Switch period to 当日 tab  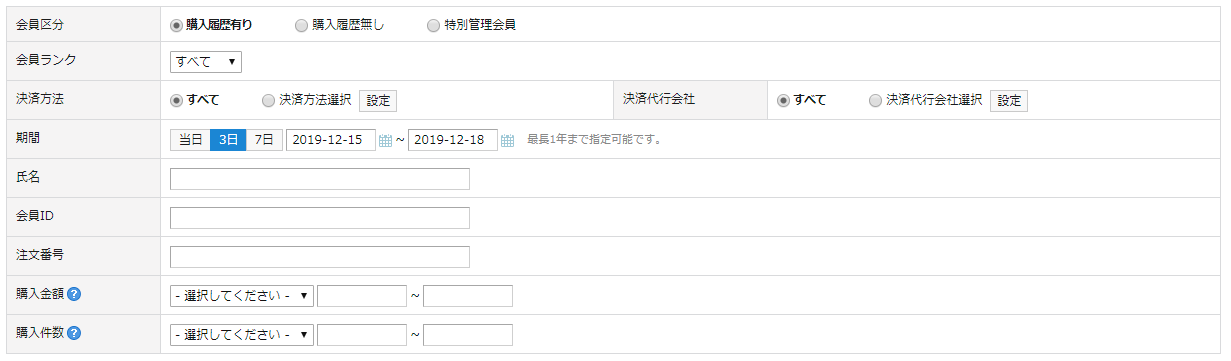190,140
